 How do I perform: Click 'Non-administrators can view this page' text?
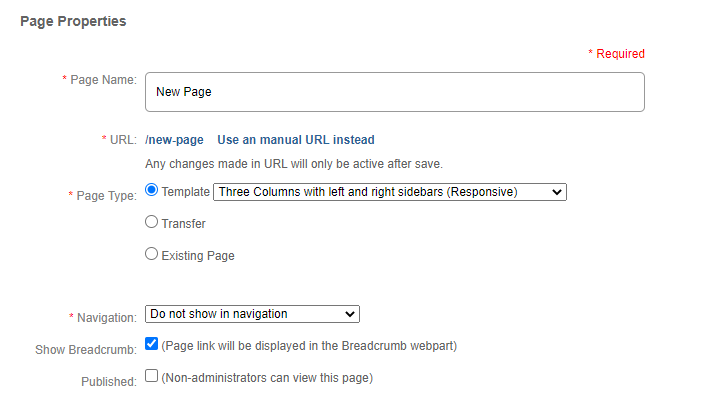point(267,378)
